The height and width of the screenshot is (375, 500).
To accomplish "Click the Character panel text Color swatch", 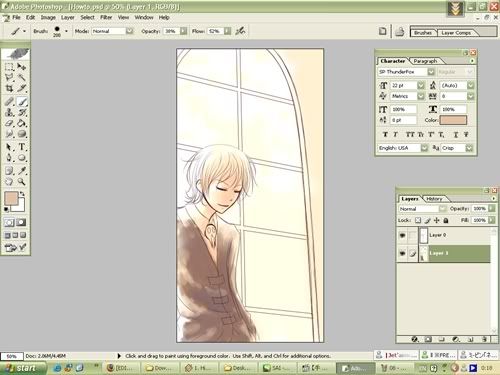I will point(453,120).
